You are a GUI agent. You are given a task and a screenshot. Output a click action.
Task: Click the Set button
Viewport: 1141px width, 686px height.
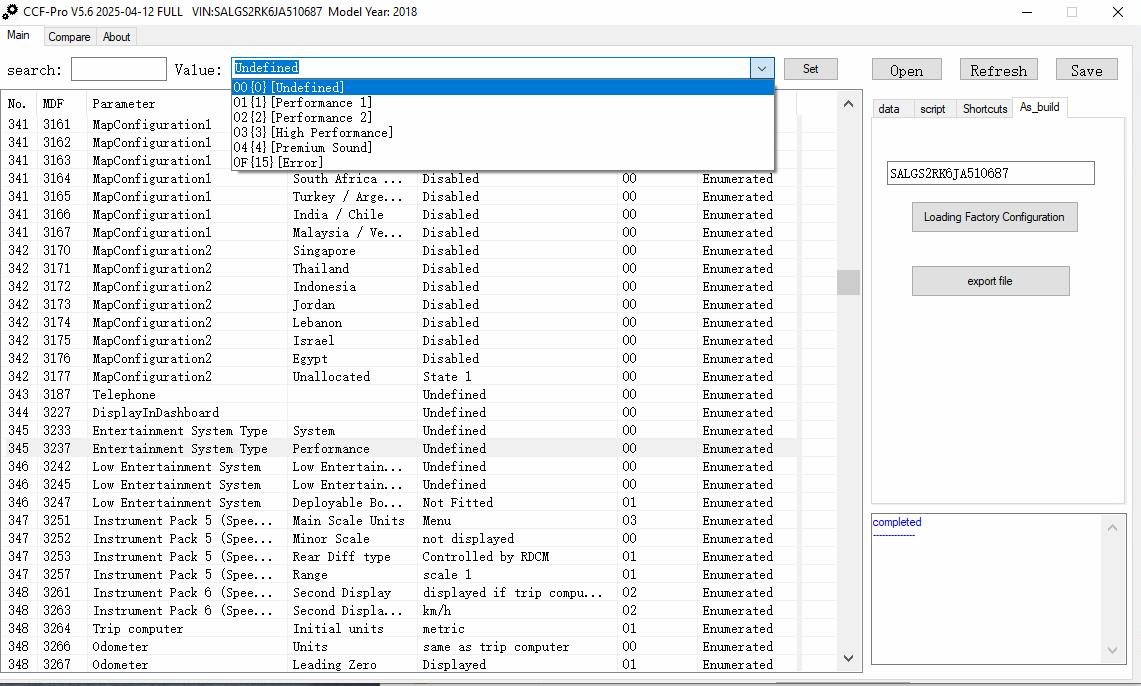[811, 69]
